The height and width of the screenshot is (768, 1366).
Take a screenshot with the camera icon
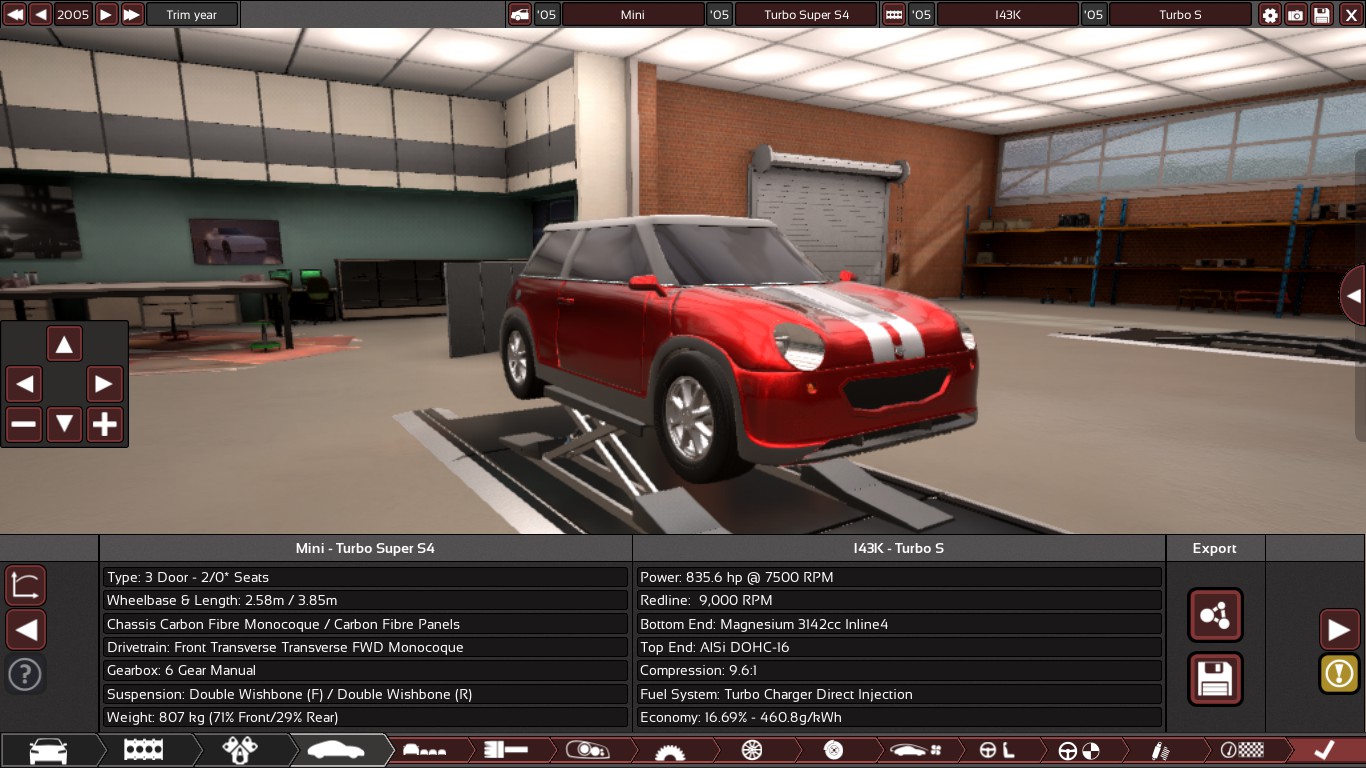click(x=1296, y=14)
